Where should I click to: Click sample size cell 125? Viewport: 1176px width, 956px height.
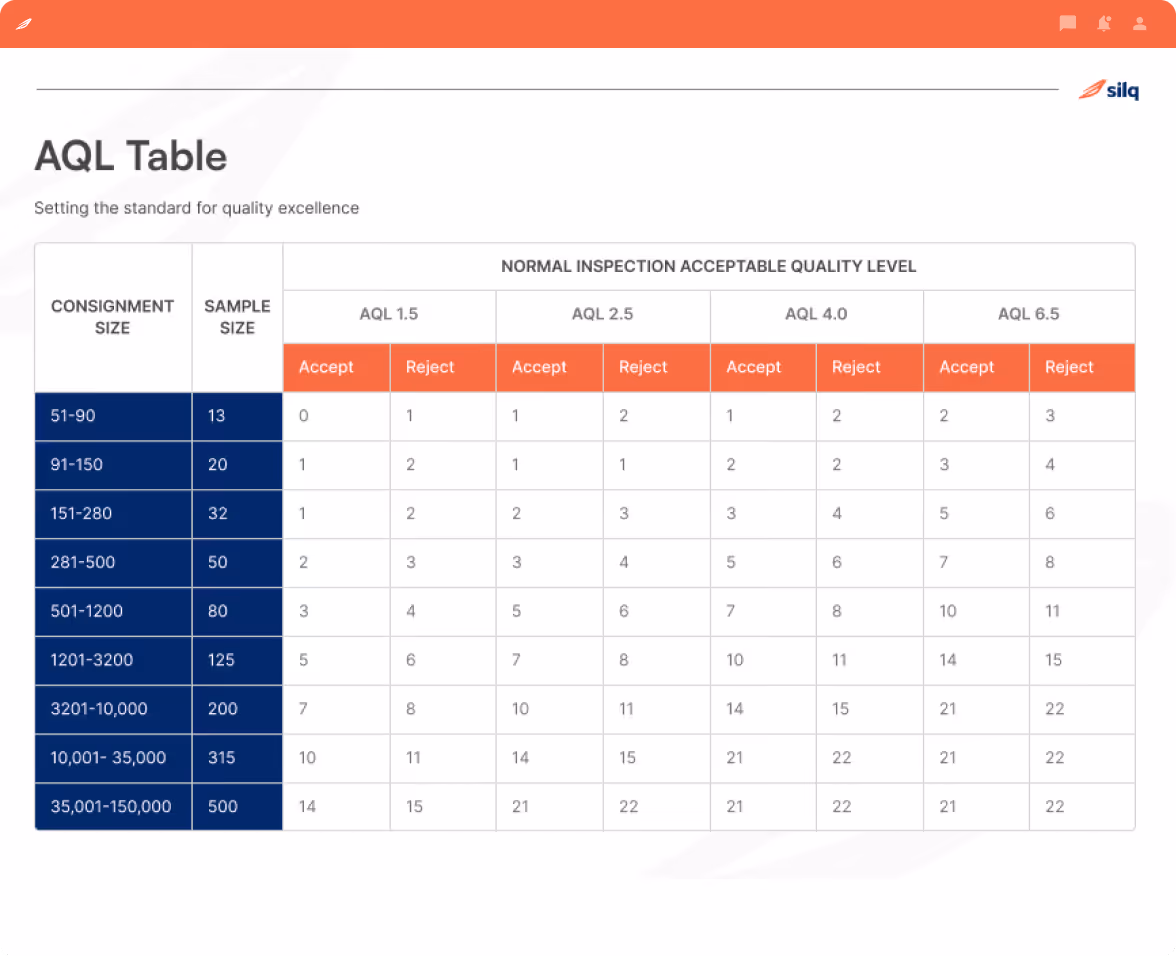(x=237, y=660)
